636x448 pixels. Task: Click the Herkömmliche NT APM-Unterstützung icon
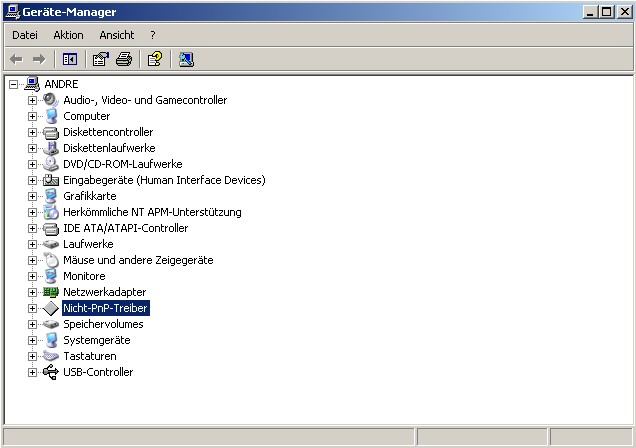tap(51, 212)
